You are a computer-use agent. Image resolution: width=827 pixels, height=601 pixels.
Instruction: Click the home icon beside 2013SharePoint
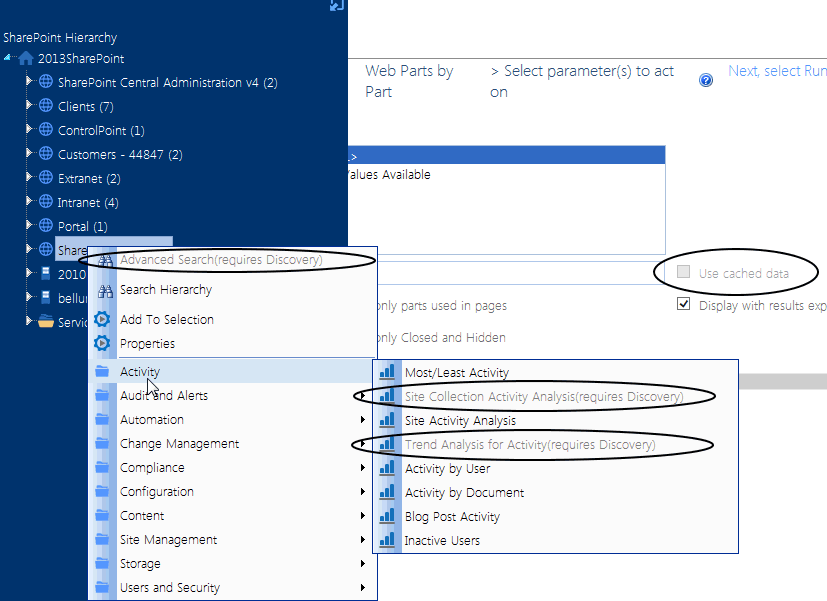[26, 57]
